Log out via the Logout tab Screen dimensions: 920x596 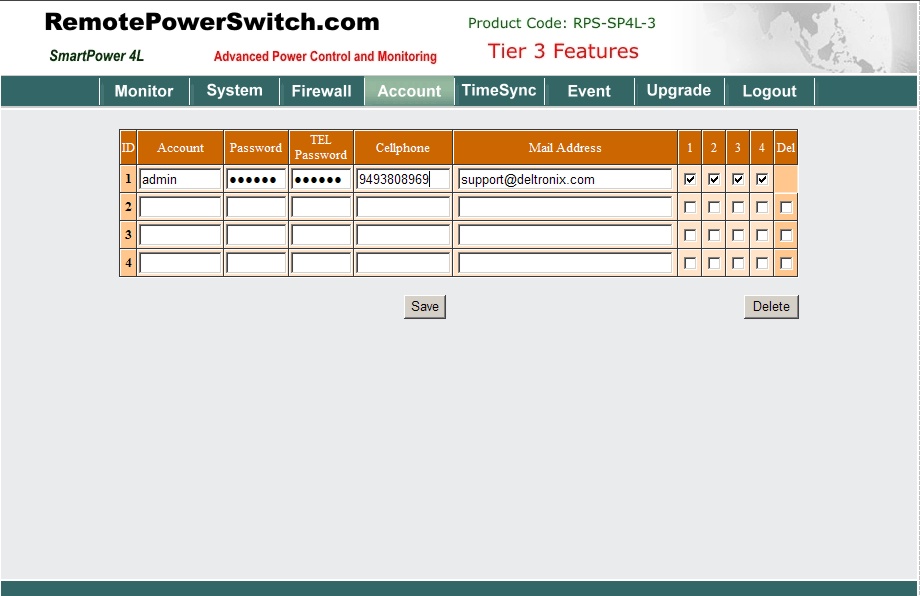click(x=769, y=91)
